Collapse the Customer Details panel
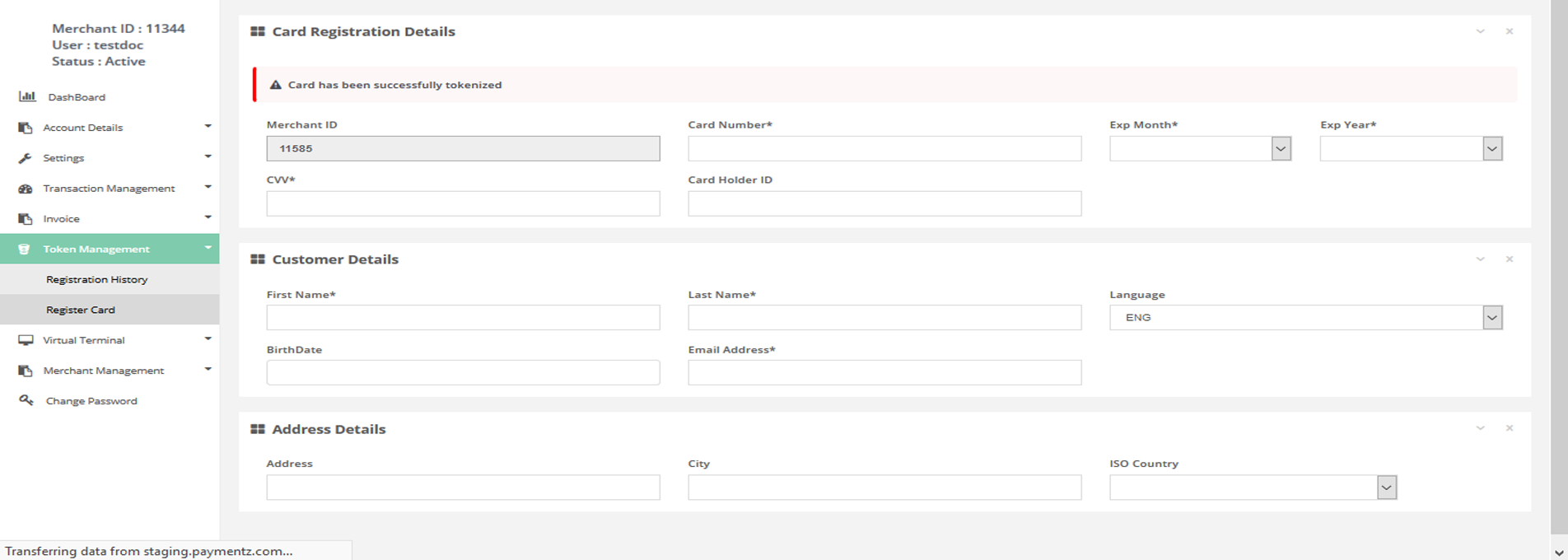The height and width of the screenshot is (560, 1568). point(1480,259)
